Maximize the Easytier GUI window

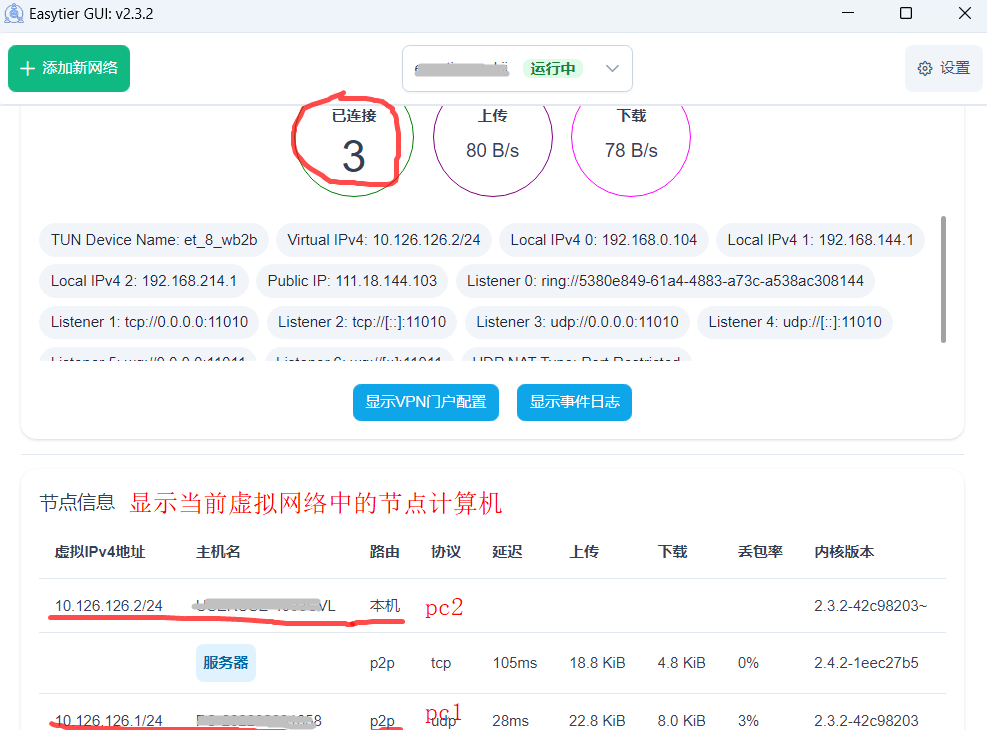[x=906, y=13]
